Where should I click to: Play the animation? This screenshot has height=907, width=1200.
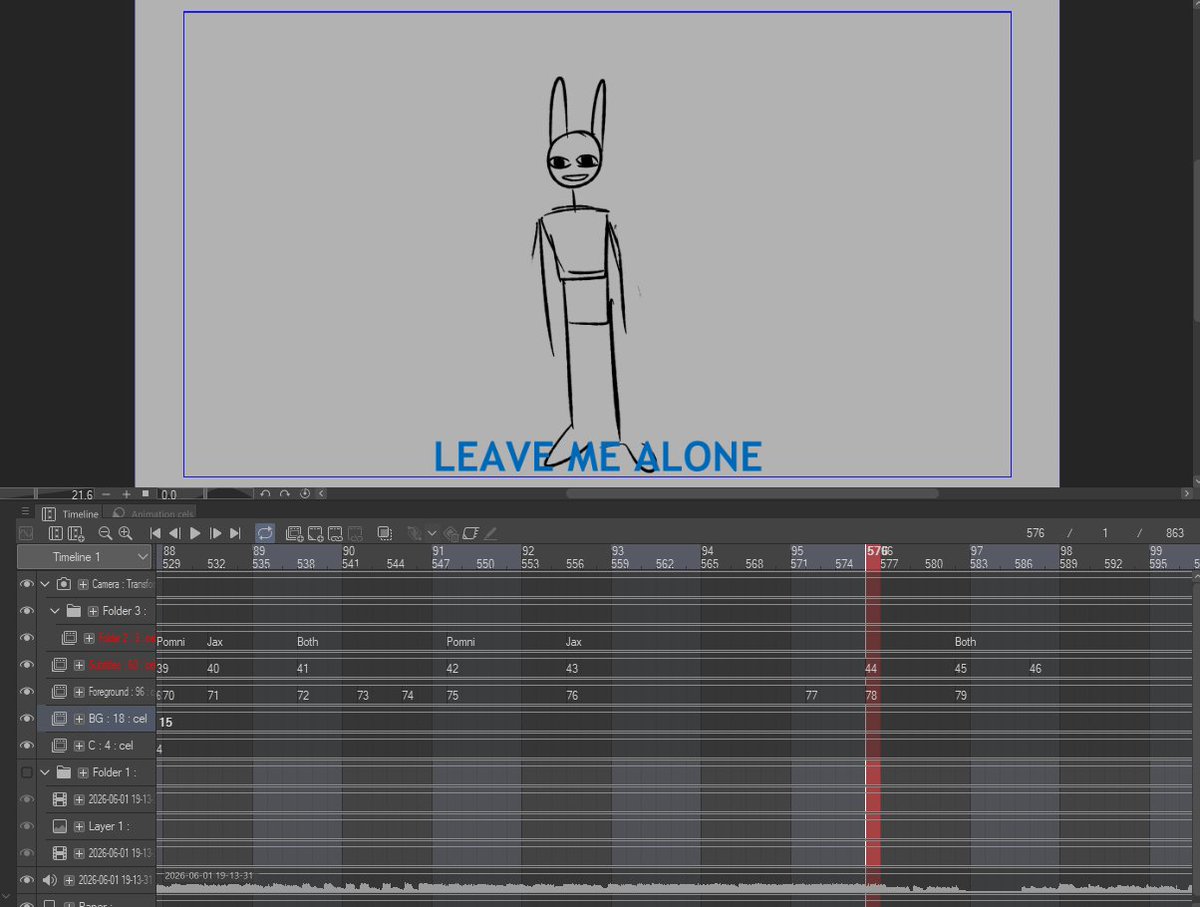pos(195,534)
